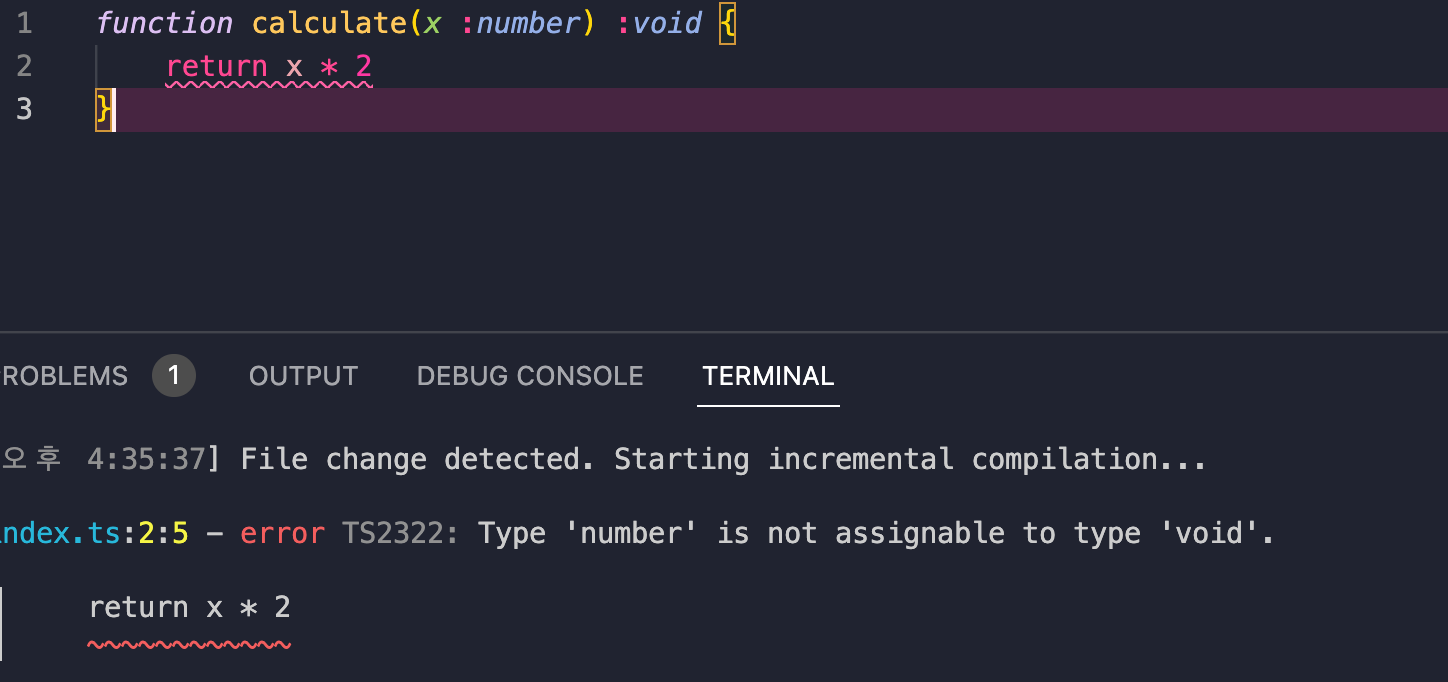The image size is (1448, 682).
Task: Select the TERMINAL tab
Action: click(768, 376)
